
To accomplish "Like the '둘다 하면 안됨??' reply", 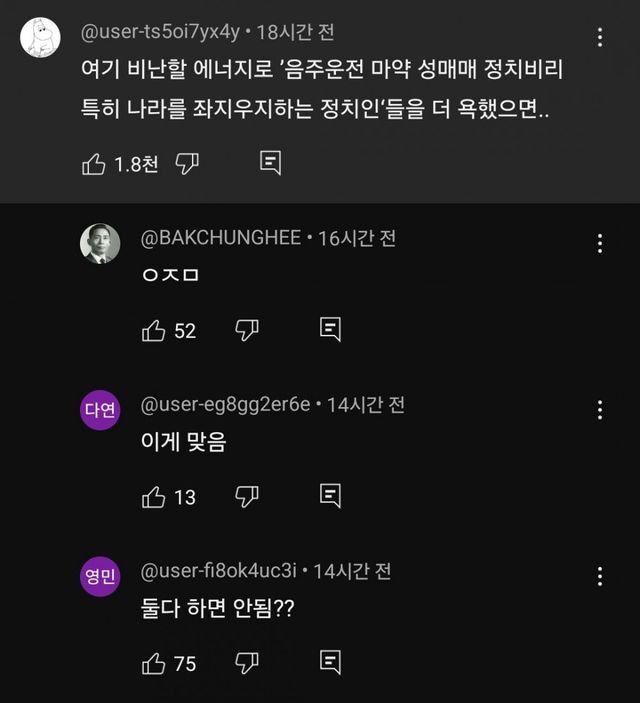I will click(154, 662).
